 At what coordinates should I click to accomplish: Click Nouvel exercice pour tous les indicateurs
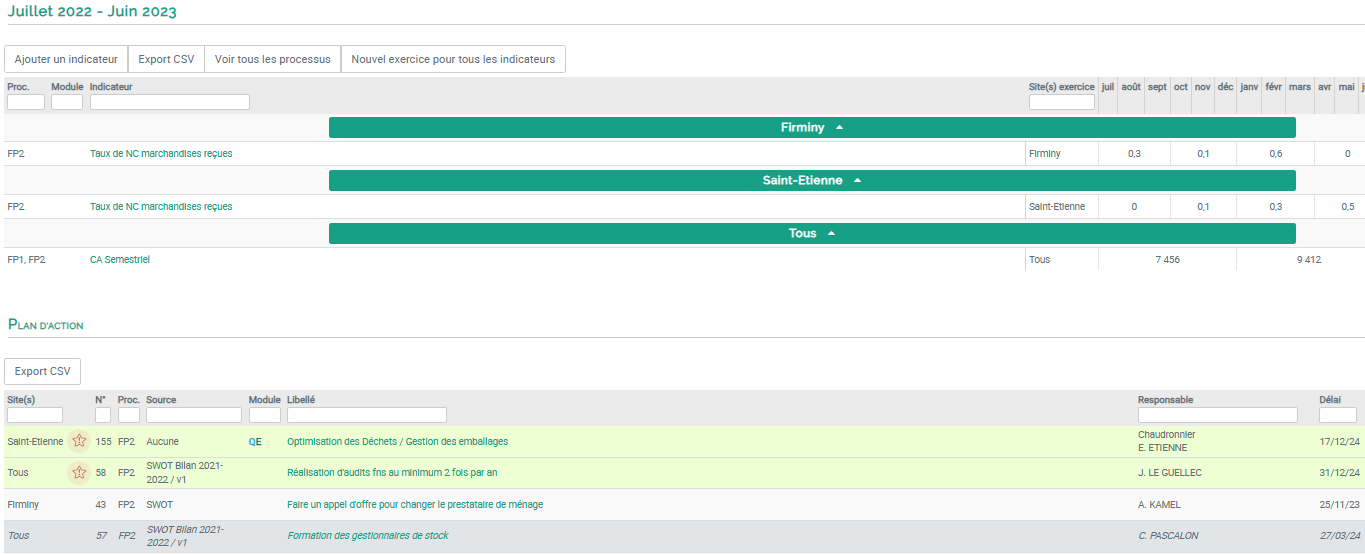click(x=453, y=59)
